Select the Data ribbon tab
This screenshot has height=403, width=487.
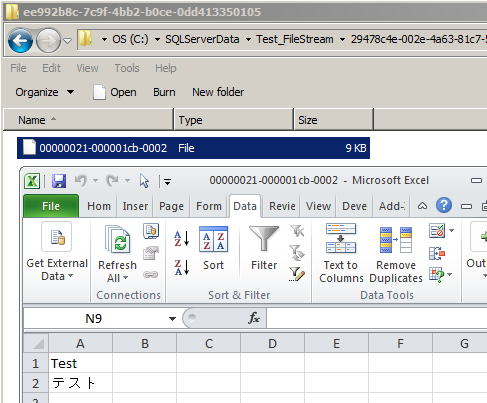245,206
